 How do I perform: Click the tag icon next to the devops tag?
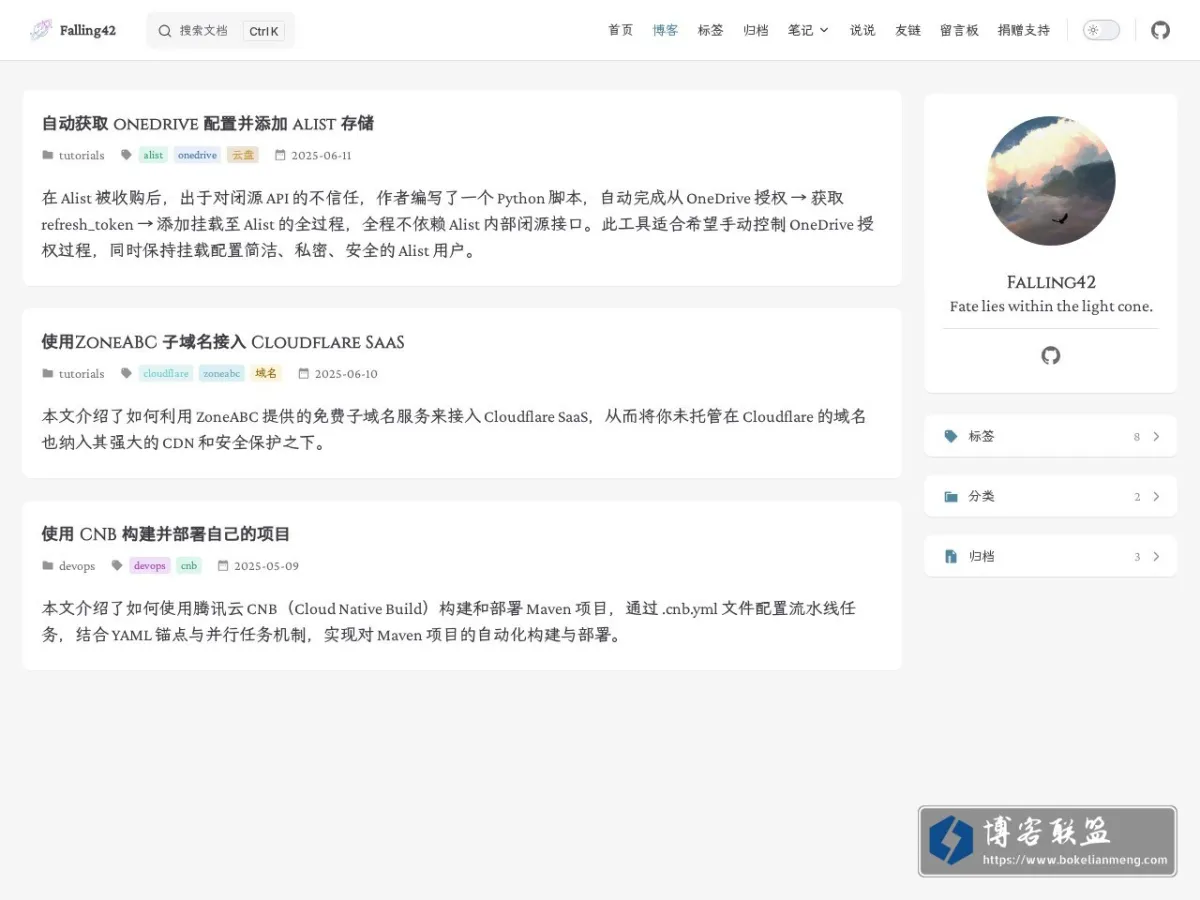pyautogui.click(x=117, y=565)
